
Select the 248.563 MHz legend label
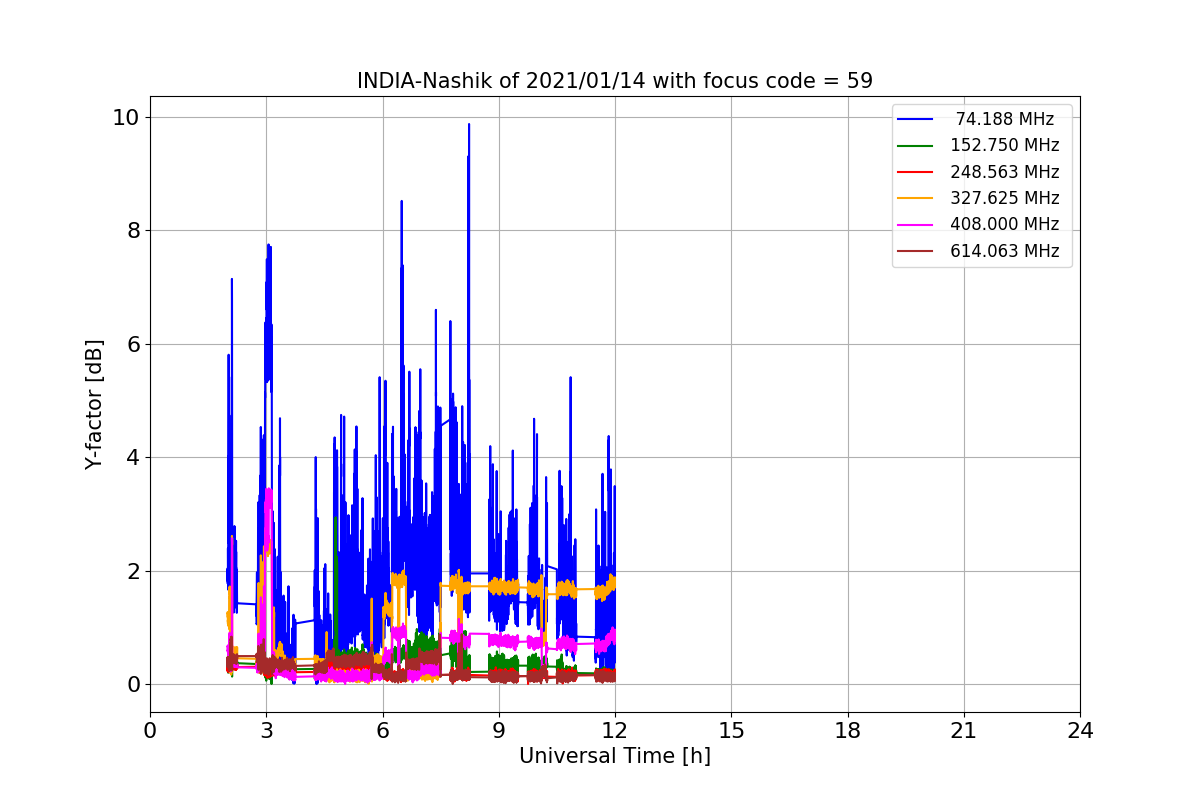point(1005,172)
